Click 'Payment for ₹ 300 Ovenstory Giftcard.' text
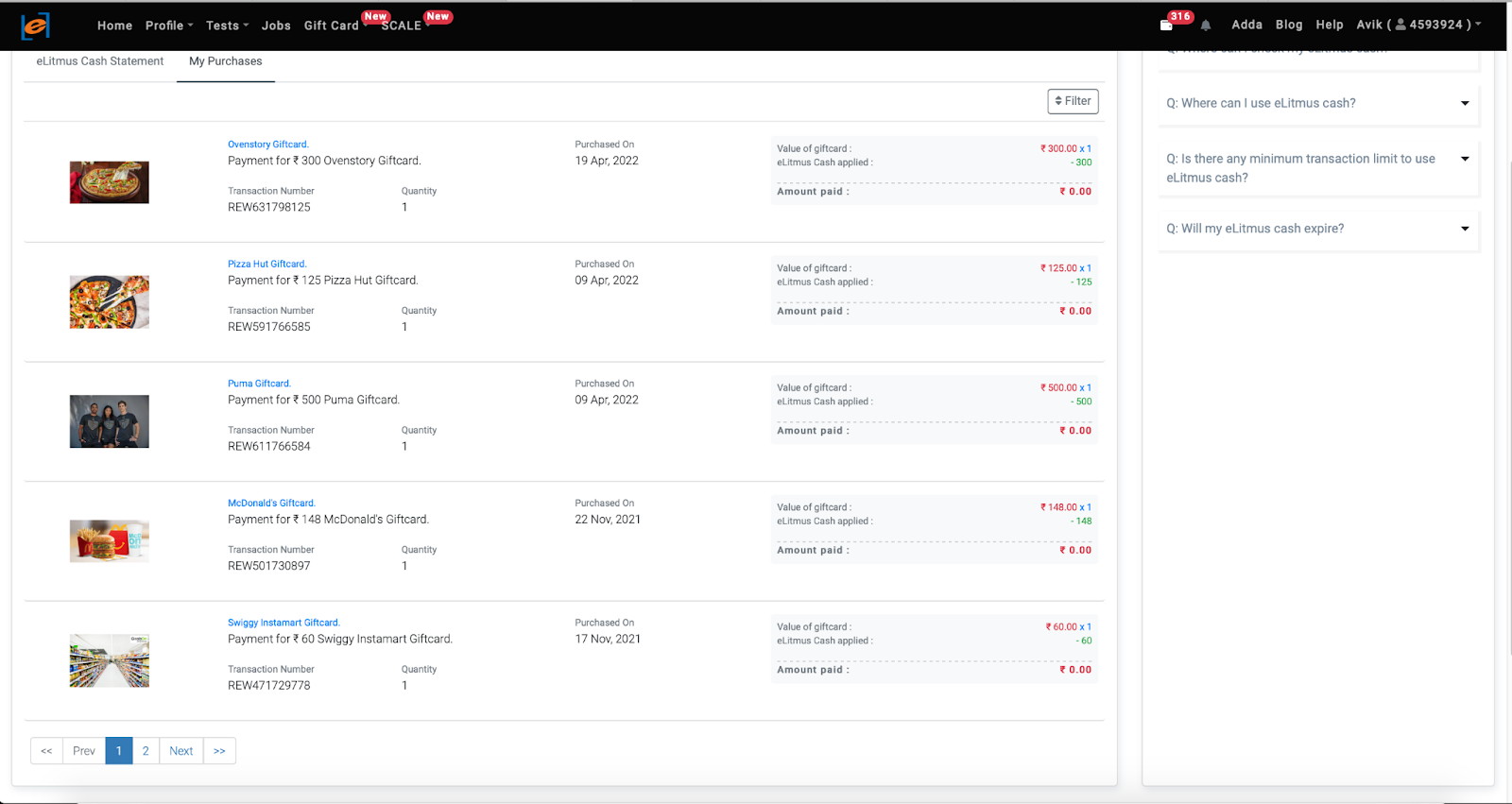 tap(324, 161)
